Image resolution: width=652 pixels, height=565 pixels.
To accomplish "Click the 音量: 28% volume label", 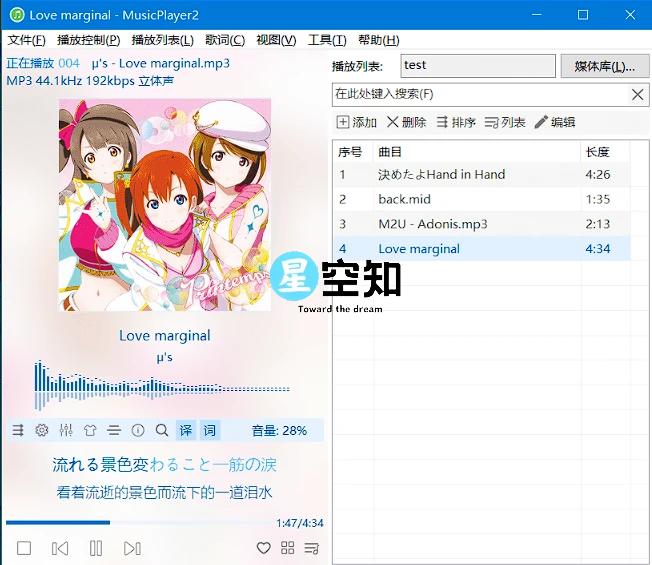I will pos(279,430).
